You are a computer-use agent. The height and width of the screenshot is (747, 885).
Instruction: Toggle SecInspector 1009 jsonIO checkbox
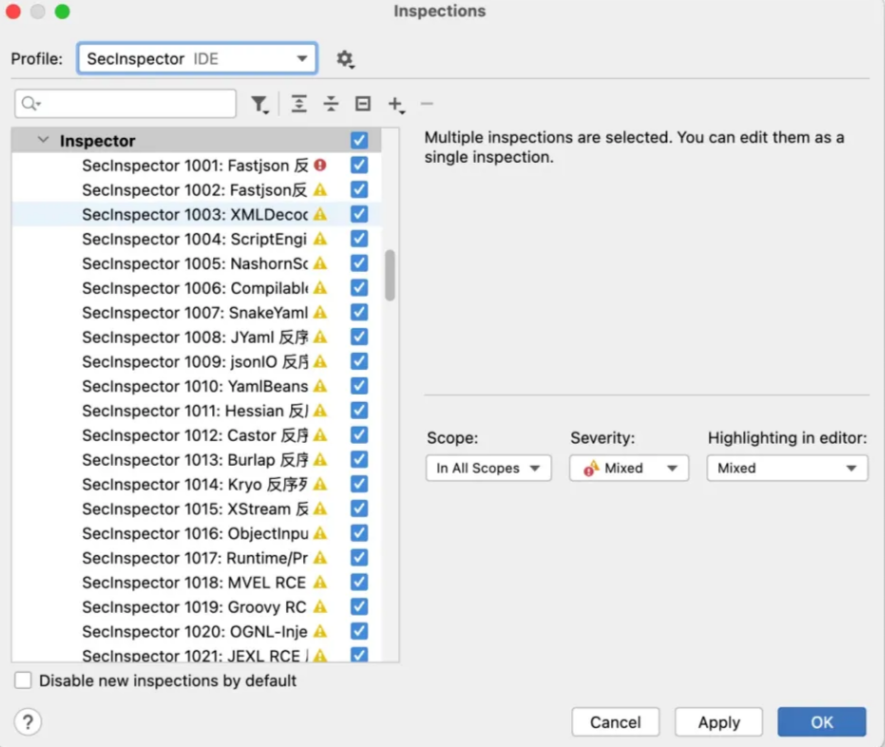point(359,361)
